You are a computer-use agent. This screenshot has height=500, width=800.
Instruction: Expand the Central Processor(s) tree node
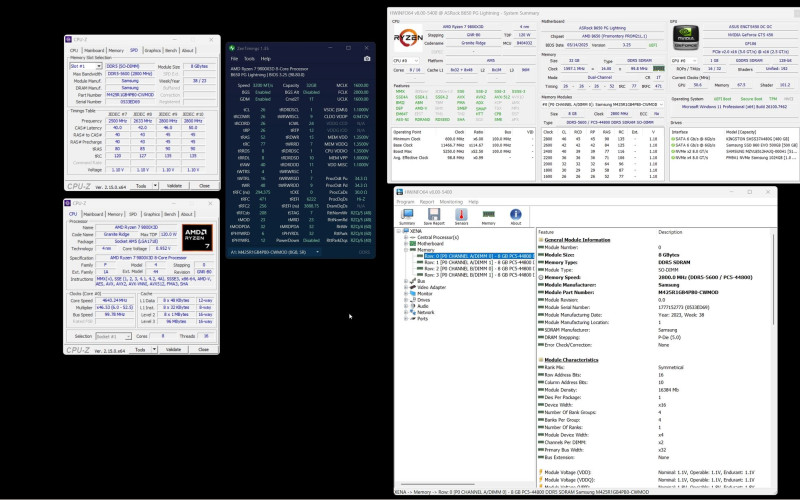[406, 237]
